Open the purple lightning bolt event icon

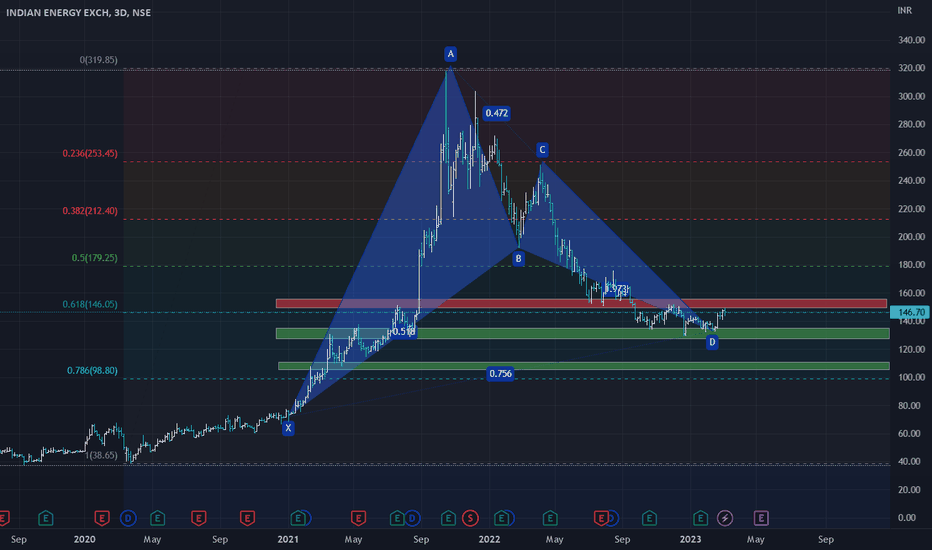pos(725,518)
